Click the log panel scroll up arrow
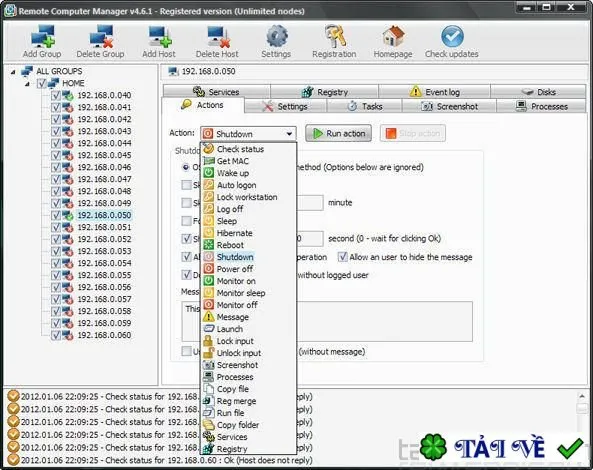 coord(582,396)
